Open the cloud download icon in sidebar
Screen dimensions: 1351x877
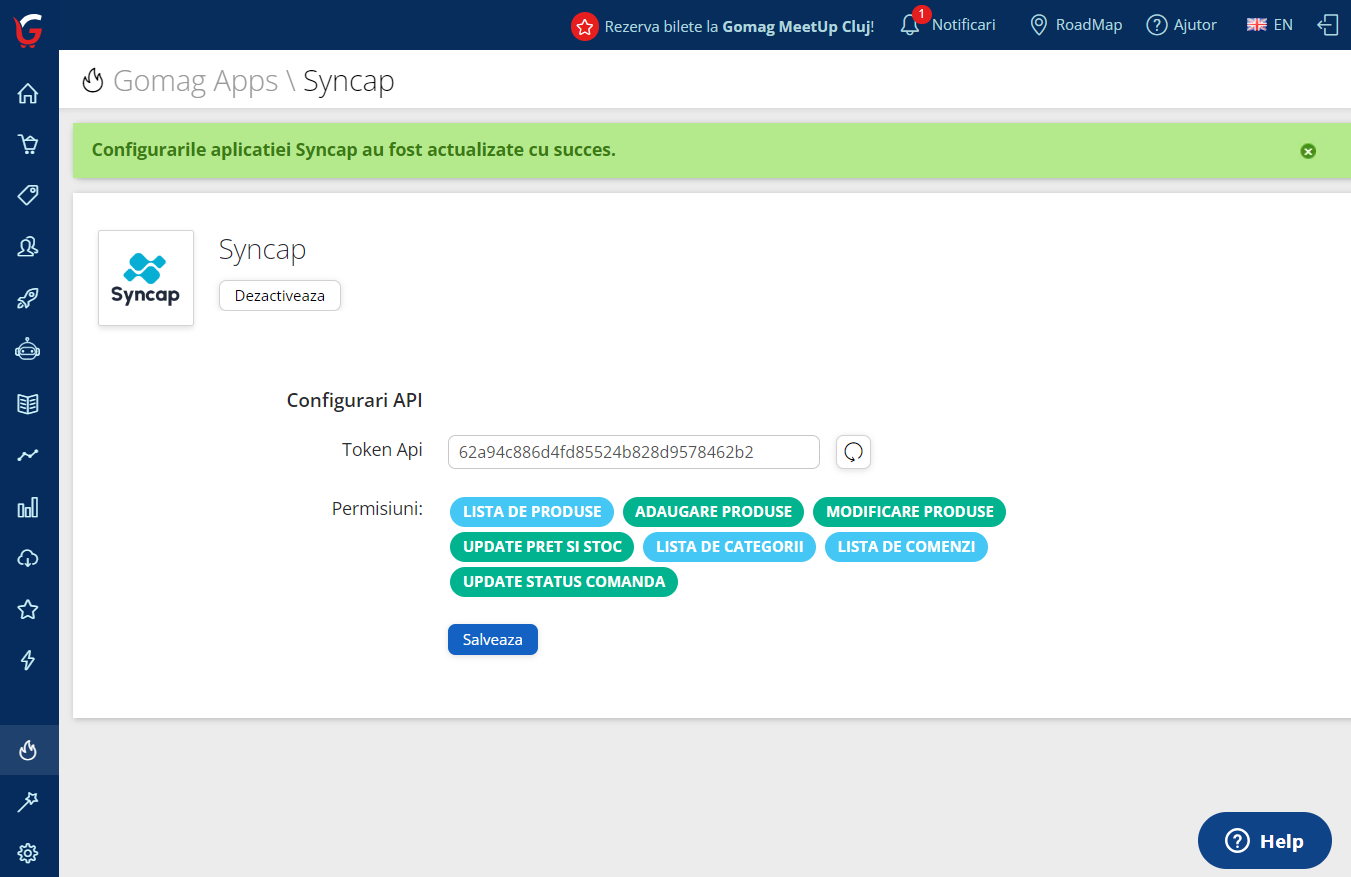pyautogui.click(x=28, y=558)
